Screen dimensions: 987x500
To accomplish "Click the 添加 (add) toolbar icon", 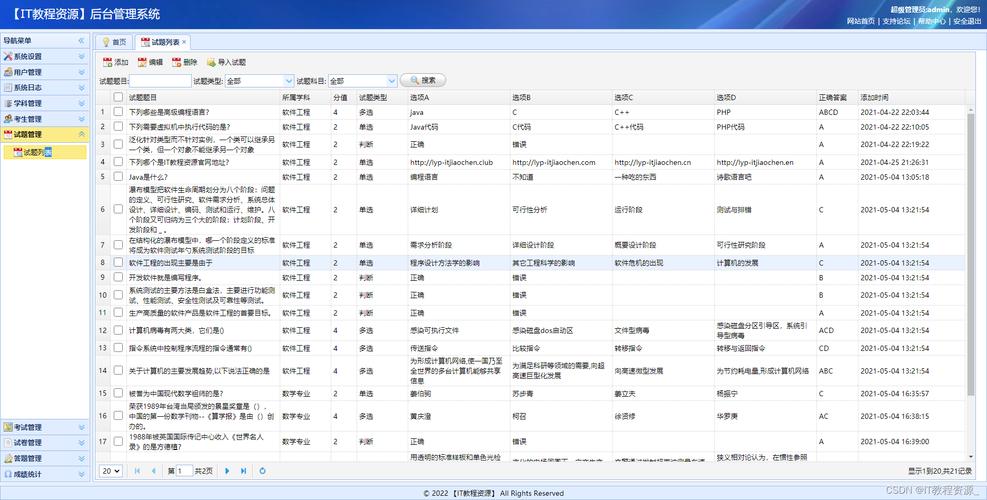I will (107, 62).
